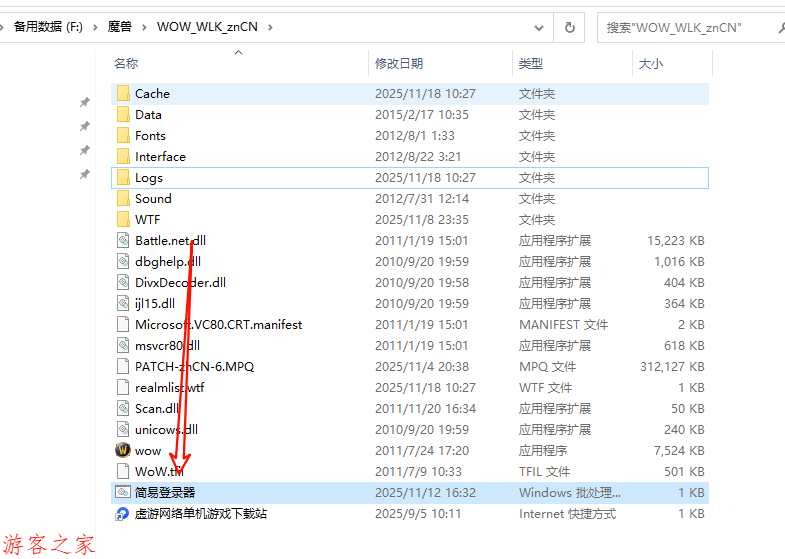Sort files by 名称 column header

(126, 64)
